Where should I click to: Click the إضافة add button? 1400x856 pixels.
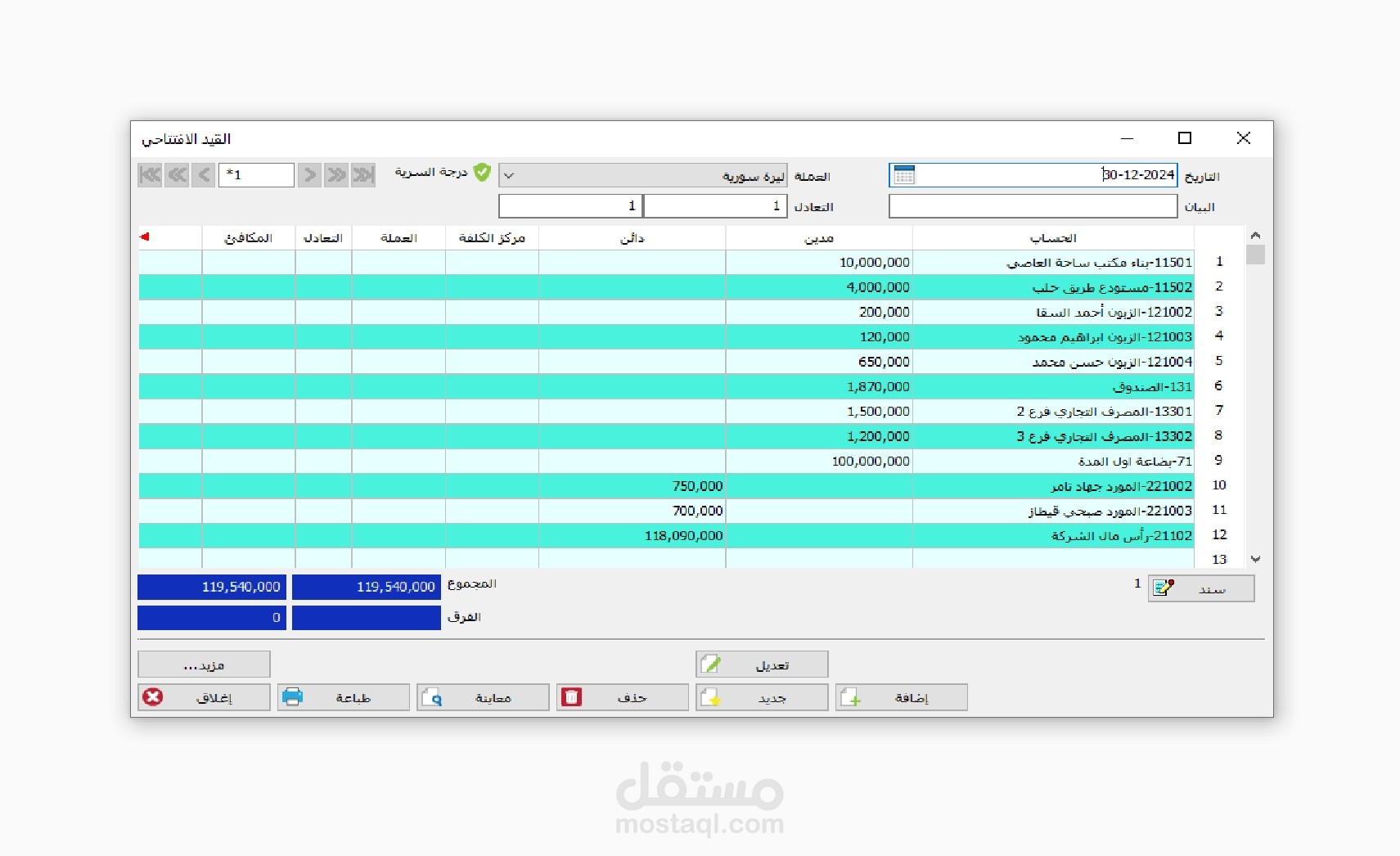point(902,697)
